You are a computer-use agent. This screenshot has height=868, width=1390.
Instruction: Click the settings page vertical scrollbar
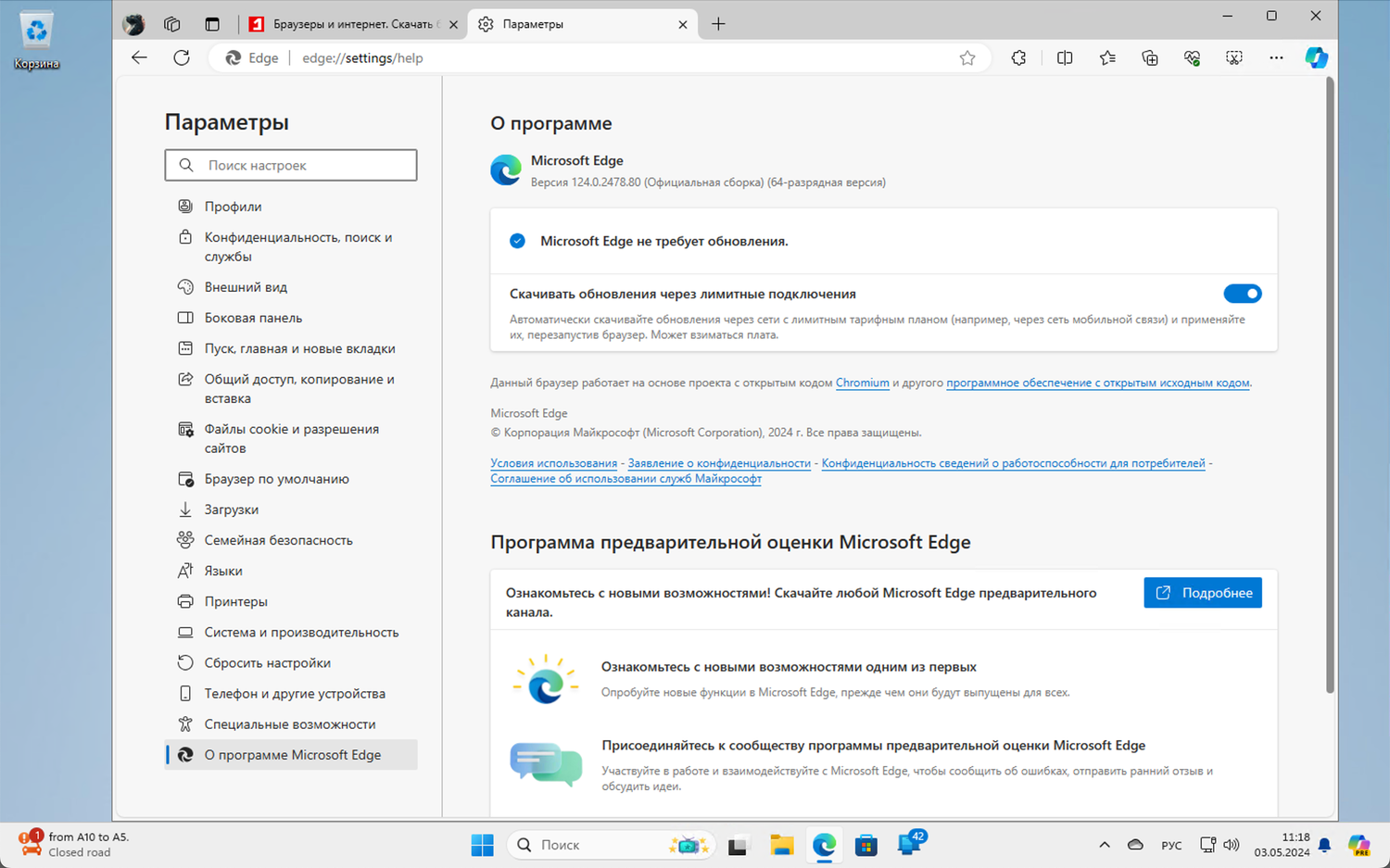pyautogui.click(x=1330, y=385)
